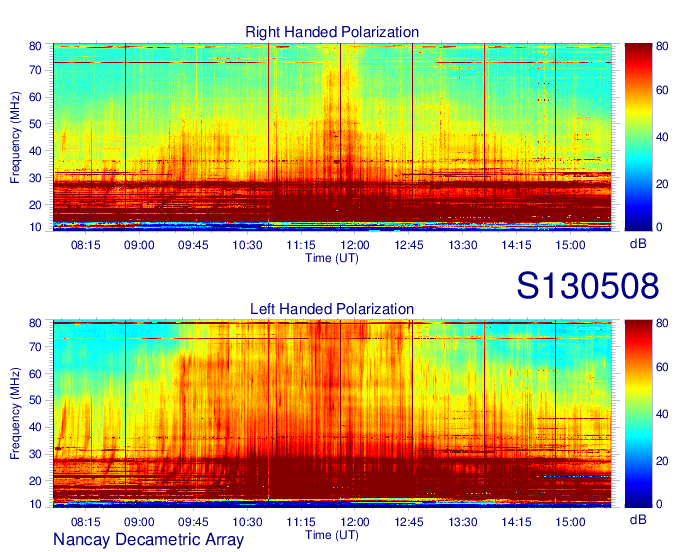Viewport: 680px width, 552px height.
Task: Click the 14:15 time tick under Left Handed plot
Action: coord(516,522)
